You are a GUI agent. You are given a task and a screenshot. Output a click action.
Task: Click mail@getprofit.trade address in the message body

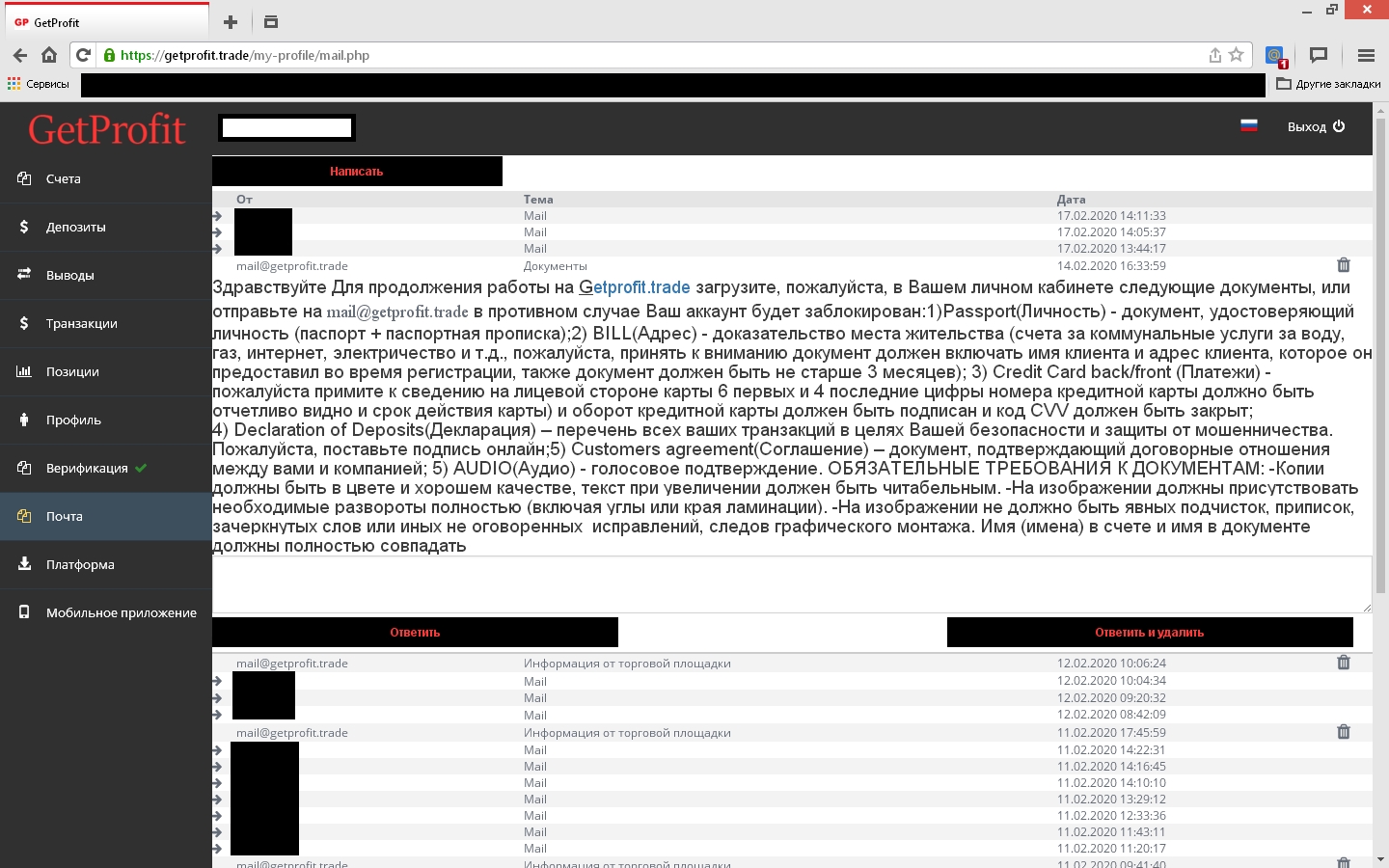397,312
